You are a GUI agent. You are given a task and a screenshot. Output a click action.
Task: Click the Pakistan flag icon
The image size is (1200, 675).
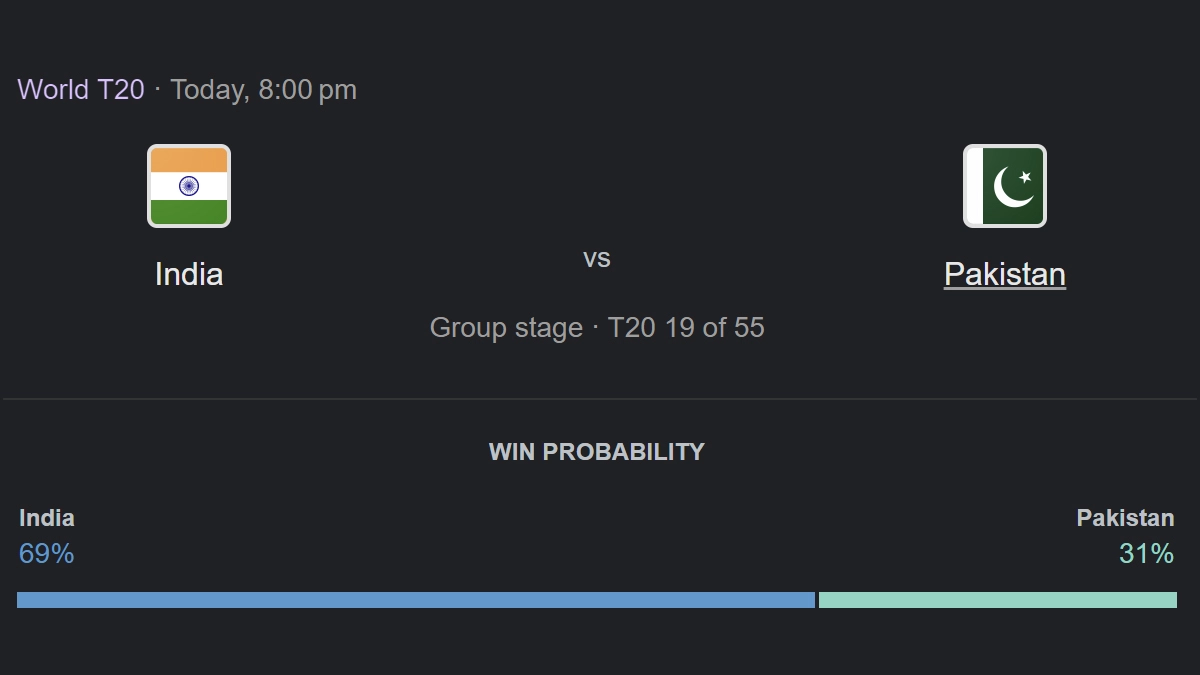[x=1004, y=186]
